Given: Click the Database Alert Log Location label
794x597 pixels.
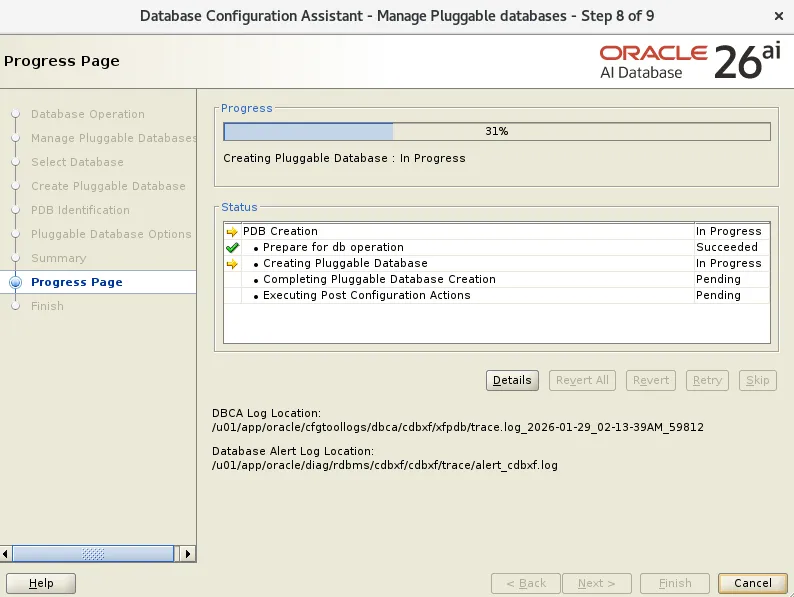Looking at the screenshot, I should 293,451.
